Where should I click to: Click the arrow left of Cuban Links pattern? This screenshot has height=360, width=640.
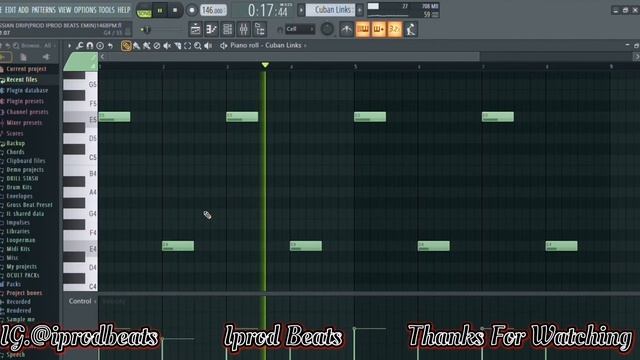(x=301, y=10)
